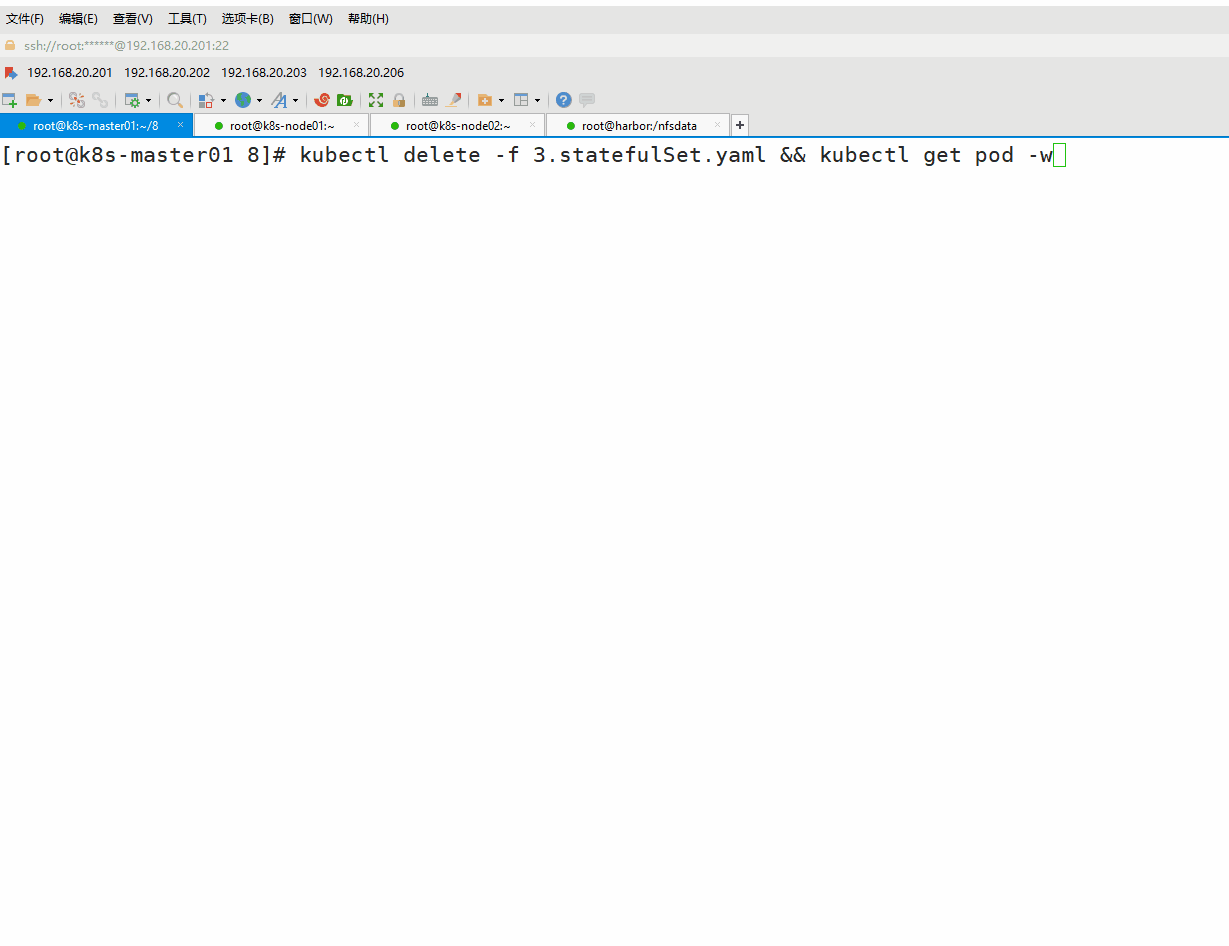This screenshot has width=1229, height=946.
Task: Open the virtual keyboard icon
Action: (430, 100)
